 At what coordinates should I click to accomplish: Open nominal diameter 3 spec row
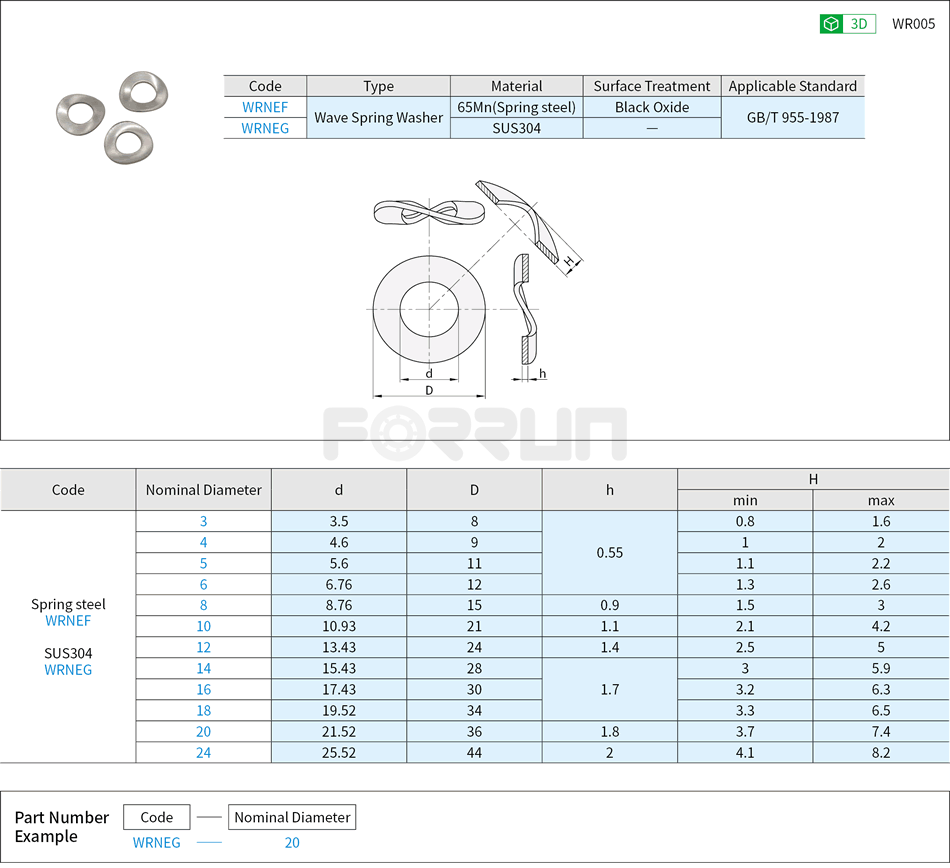203,521
